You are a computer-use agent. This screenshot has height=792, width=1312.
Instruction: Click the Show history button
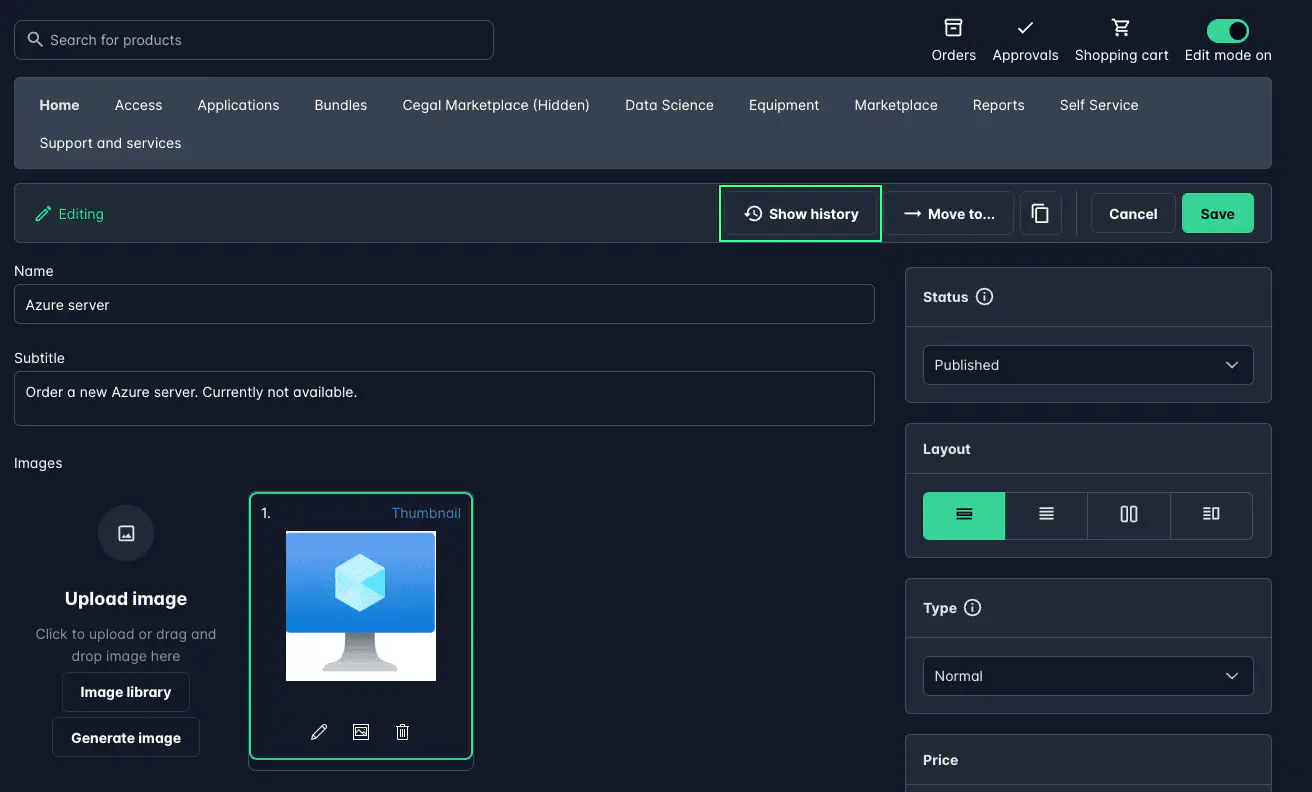(x=800, y=213)
